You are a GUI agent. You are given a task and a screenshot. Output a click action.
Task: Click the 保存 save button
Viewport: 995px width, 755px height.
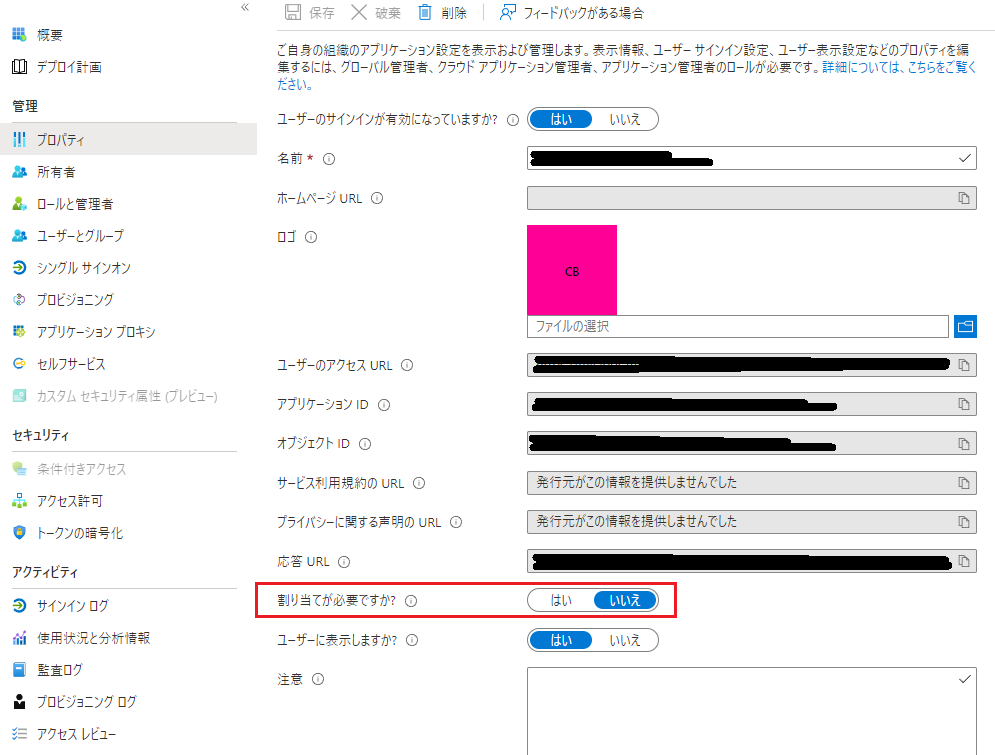(311, 13)
